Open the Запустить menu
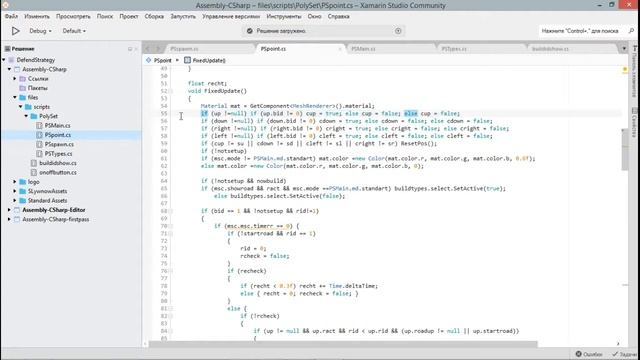This screenshot has height=360, width=640. pos(183,16)
